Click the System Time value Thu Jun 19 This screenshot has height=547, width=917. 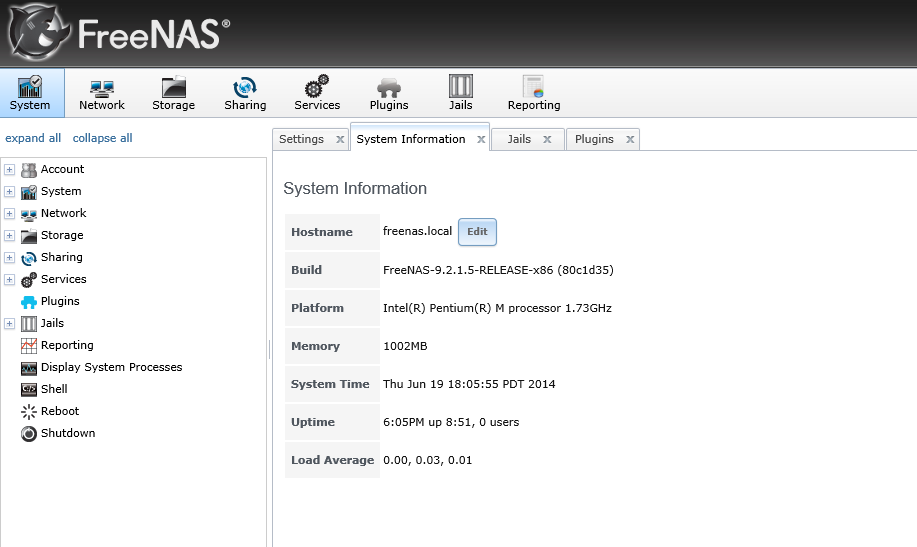pos(469,384)
